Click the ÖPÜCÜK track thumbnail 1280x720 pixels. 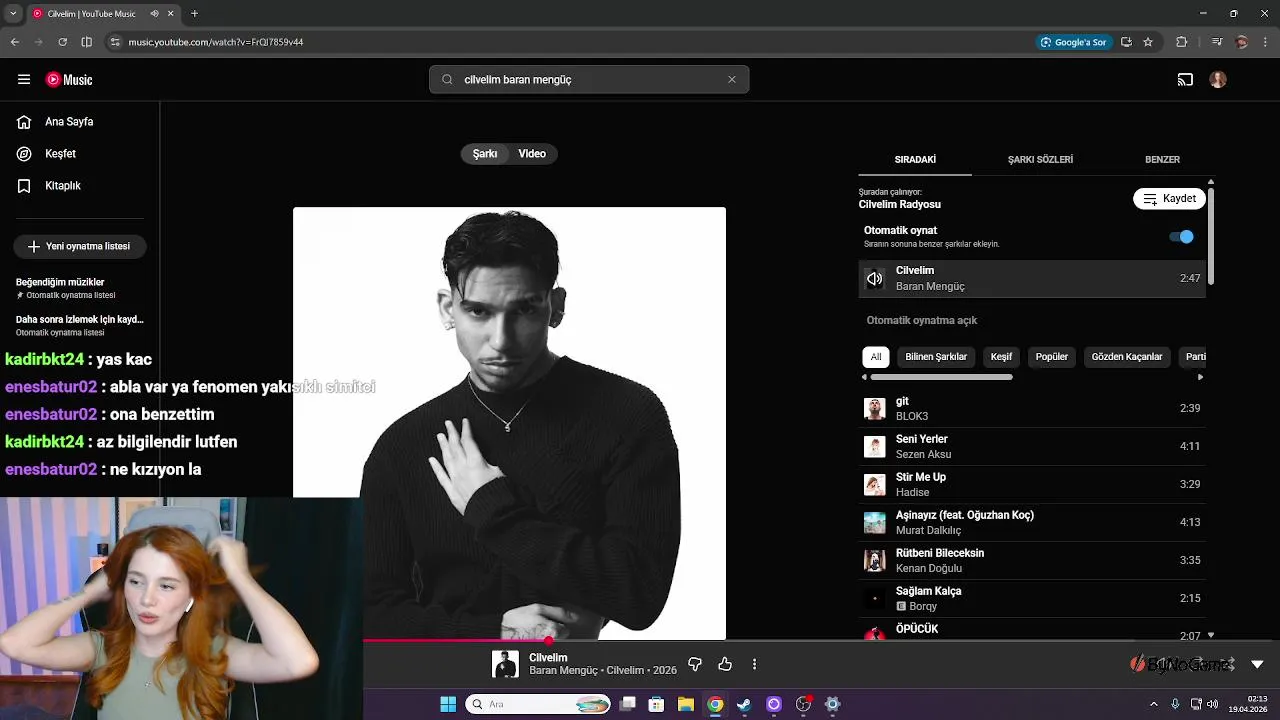point(875,633)
